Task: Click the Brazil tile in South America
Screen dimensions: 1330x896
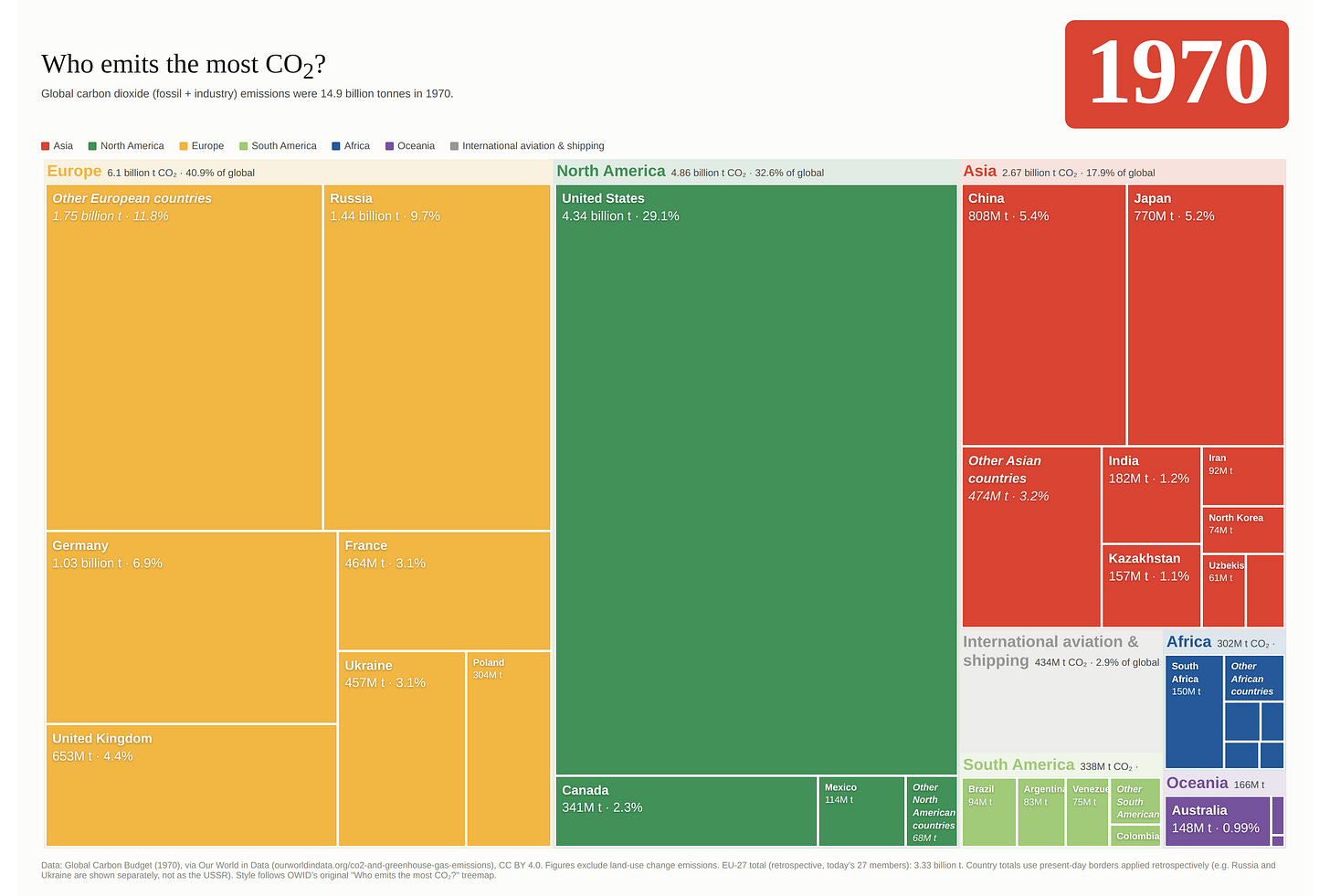Action: [x=989, y=812]
